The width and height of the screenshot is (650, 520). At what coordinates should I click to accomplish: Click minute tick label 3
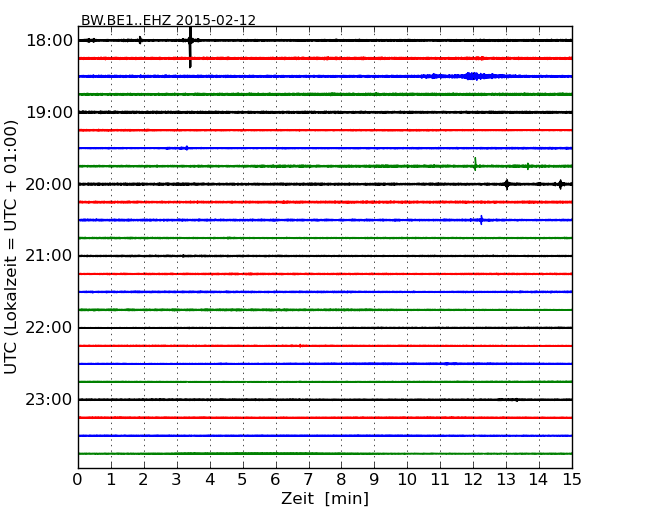pos(177,480)
